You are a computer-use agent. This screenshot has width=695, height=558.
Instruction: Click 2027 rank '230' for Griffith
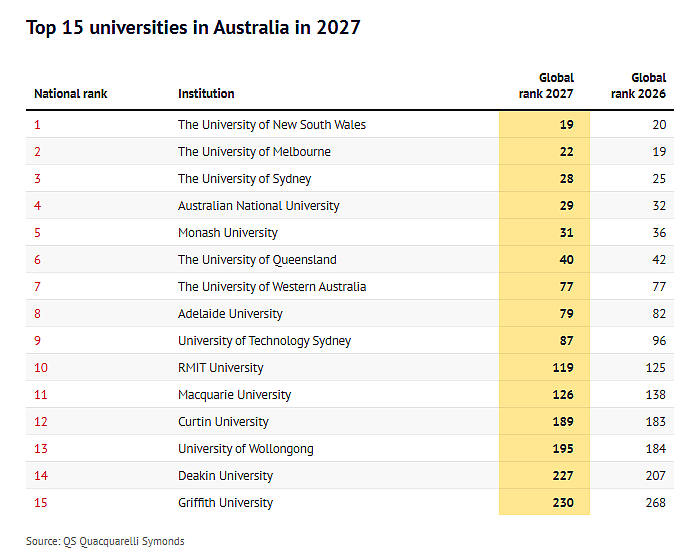coord(563,503)
